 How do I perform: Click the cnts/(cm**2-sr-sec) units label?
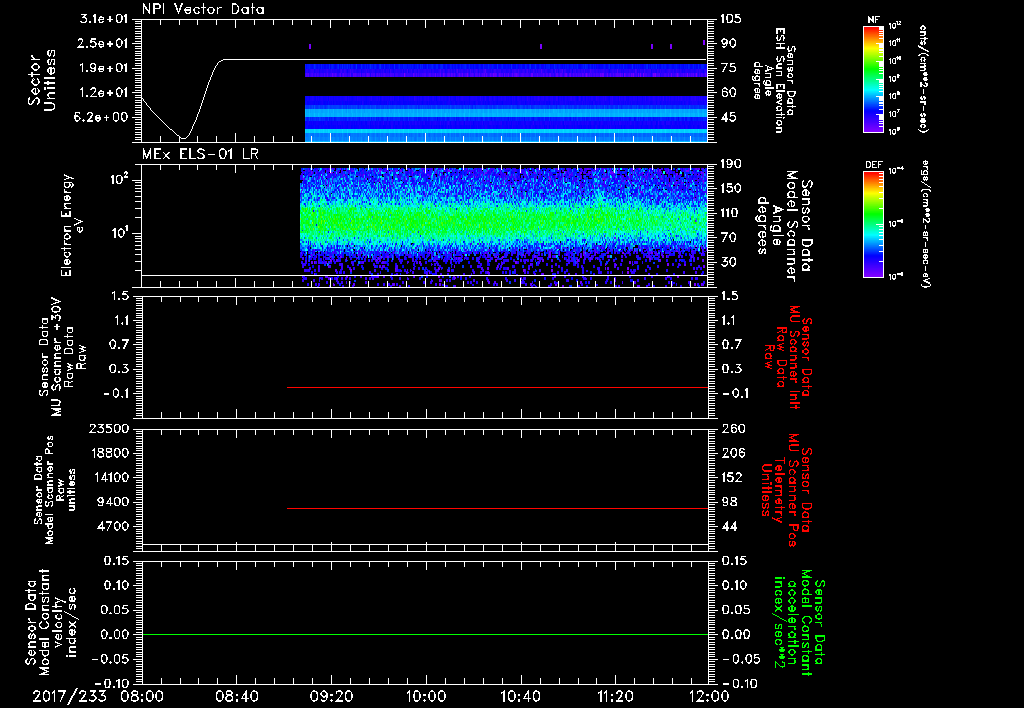coord(923,78)
